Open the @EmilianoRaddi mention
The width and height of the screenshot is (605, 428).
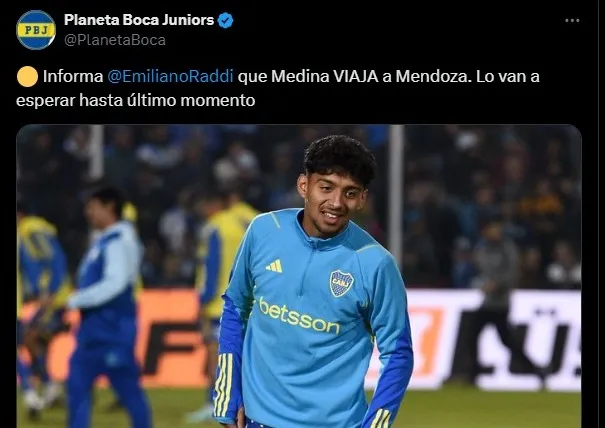(x=170, y=76)
